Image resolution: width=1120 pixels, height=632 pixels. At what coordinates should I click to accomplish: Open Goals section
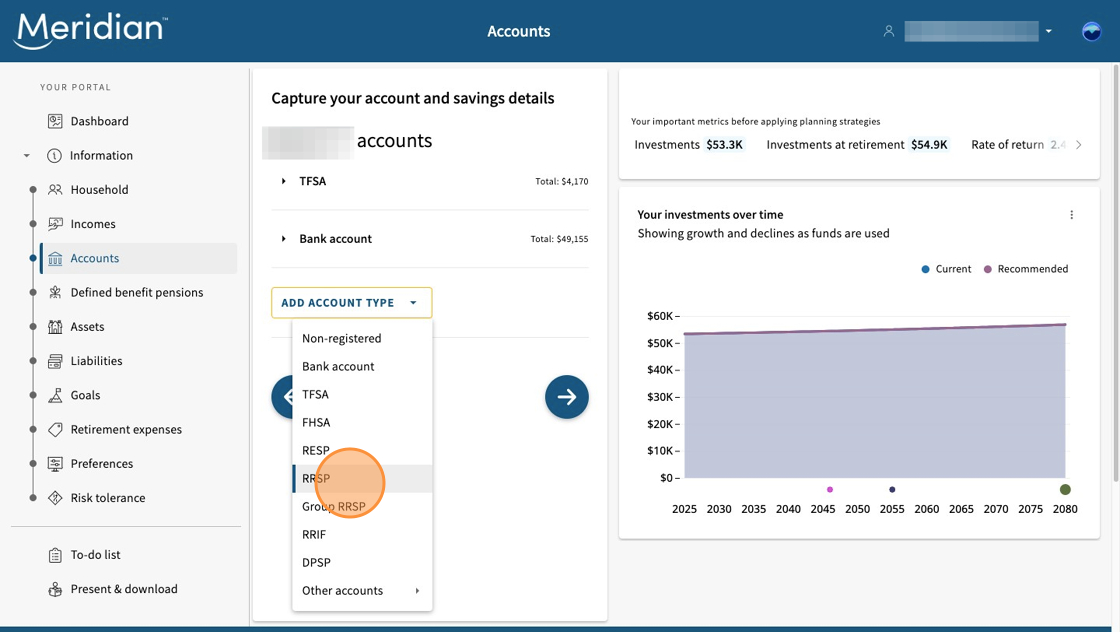[x=85, y=396]
